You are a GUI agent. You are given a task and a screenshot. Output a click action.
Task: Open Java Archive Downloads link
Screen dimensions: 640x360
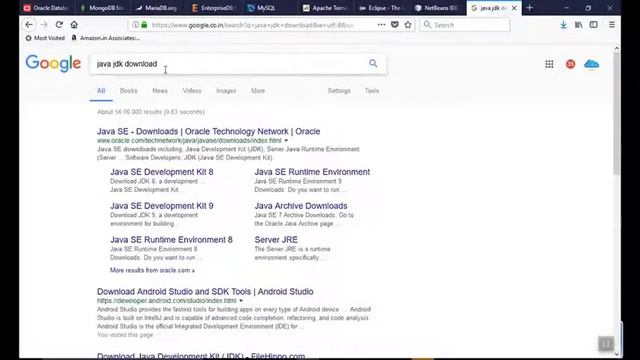point(301,206)
